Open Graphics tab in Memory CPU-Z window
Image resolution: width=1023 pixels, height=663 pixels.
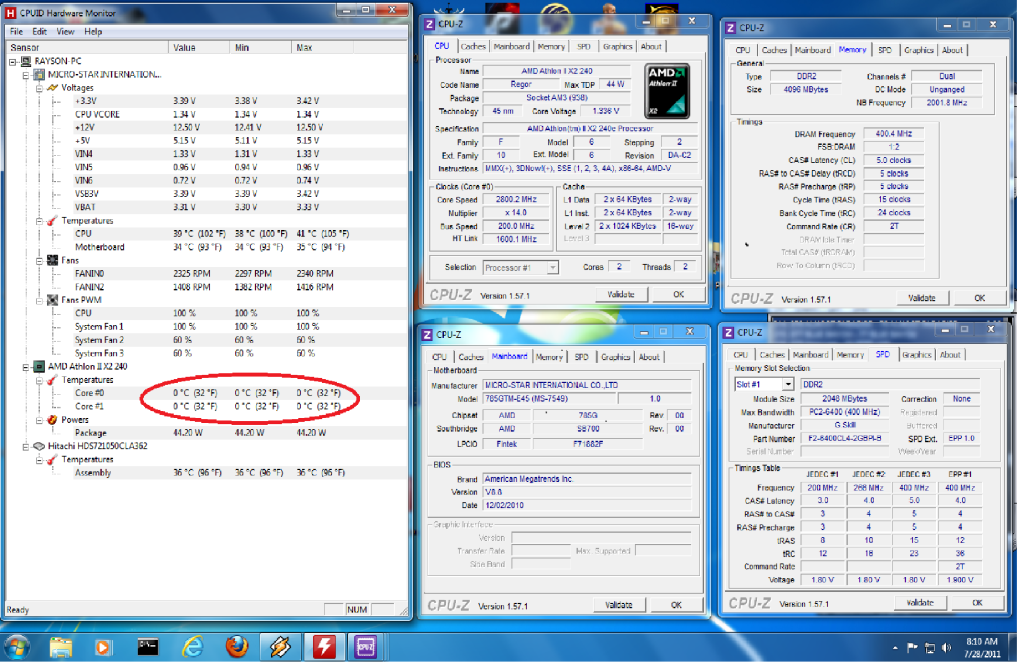point(919,50)
